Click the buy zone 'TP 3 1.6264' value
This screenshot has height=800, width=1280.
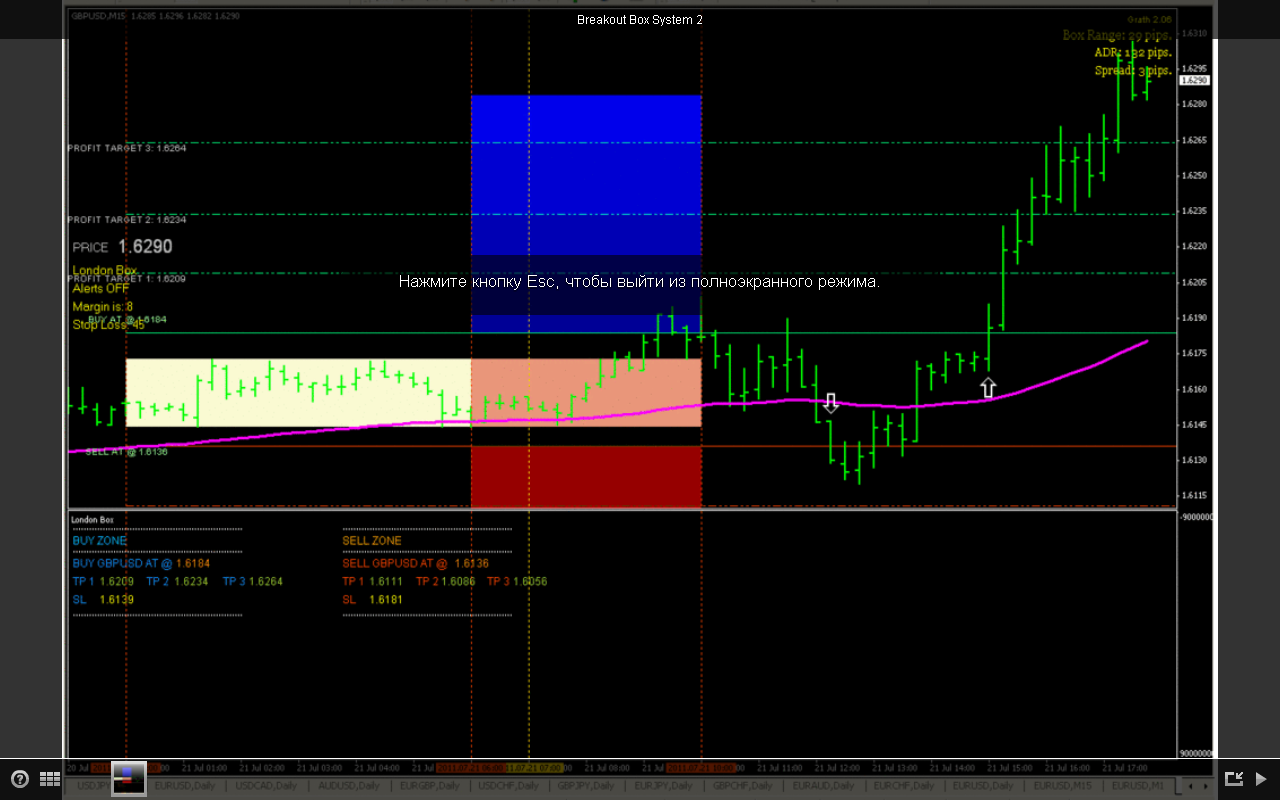[253, 581]
